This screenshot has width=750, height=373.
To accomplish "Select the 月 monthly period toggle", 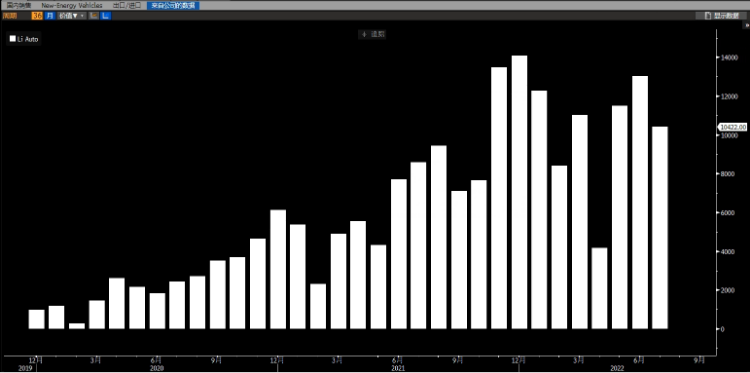I will [50, 16].
